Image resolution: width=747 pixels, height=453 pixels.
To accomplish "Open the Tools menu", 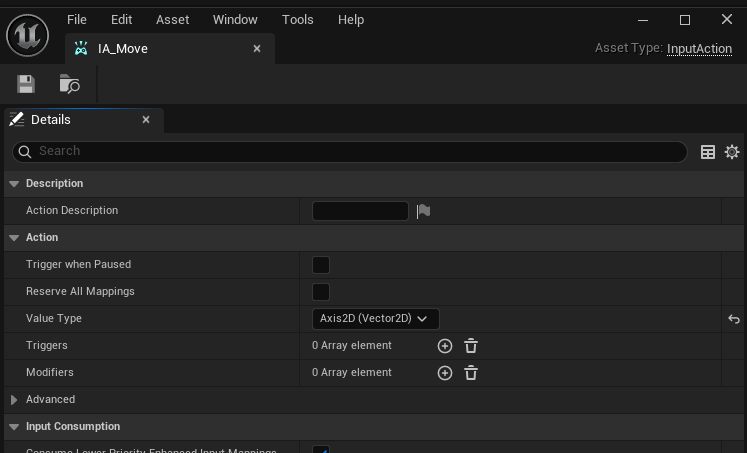I will [298, 20].
